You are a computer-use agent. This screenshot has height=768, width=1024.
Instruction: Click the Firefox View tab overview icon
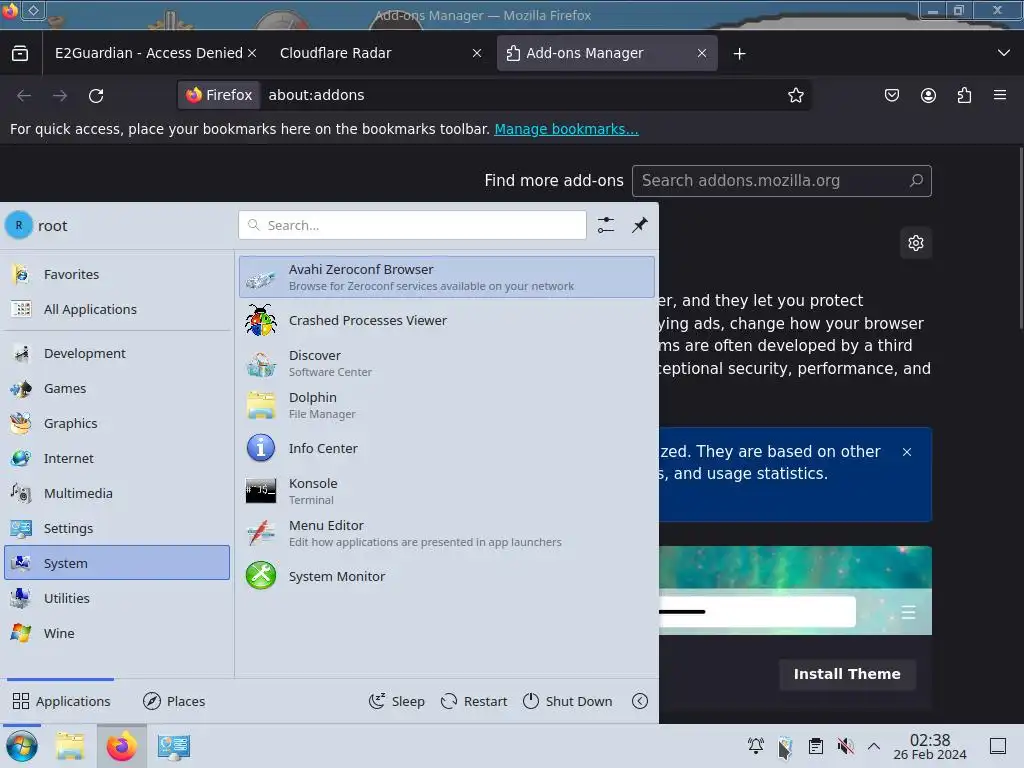20,53
